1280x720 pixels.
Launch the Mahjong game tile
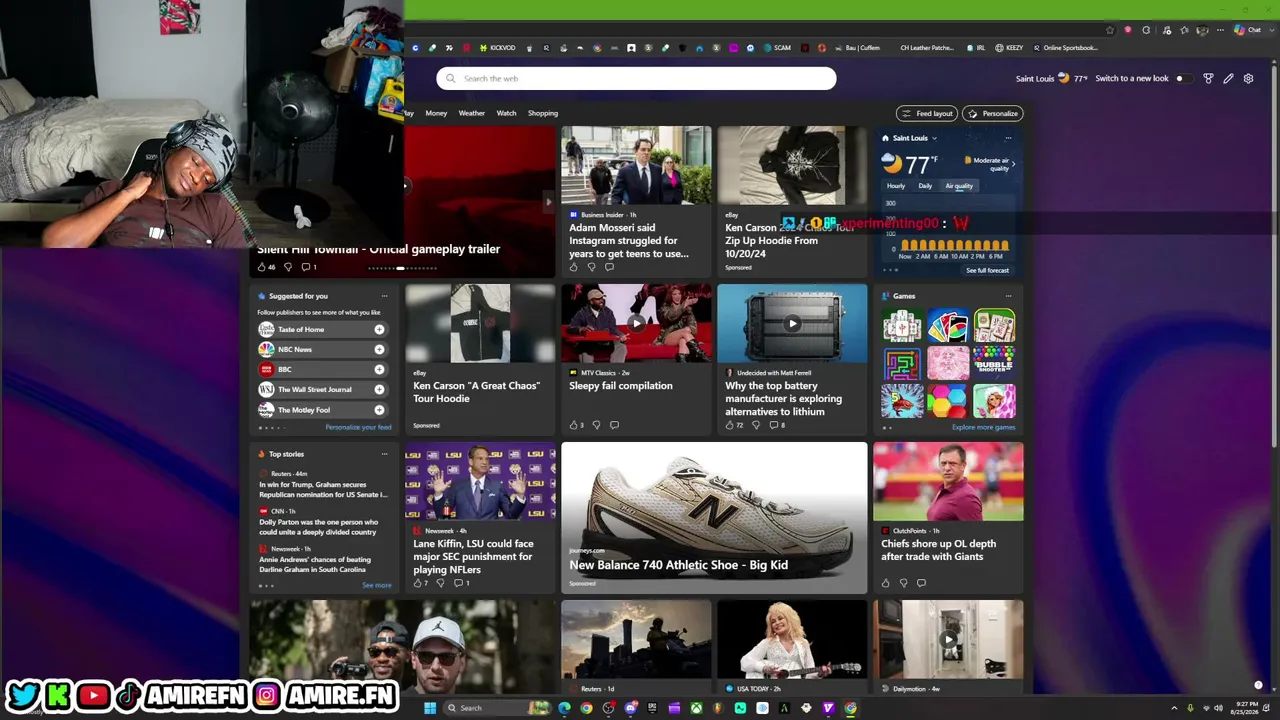[x=902, y=326]
